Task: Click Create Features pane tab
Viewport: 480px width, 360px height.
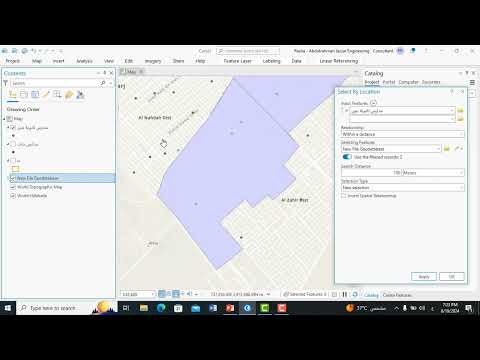Action: point(397,295)
